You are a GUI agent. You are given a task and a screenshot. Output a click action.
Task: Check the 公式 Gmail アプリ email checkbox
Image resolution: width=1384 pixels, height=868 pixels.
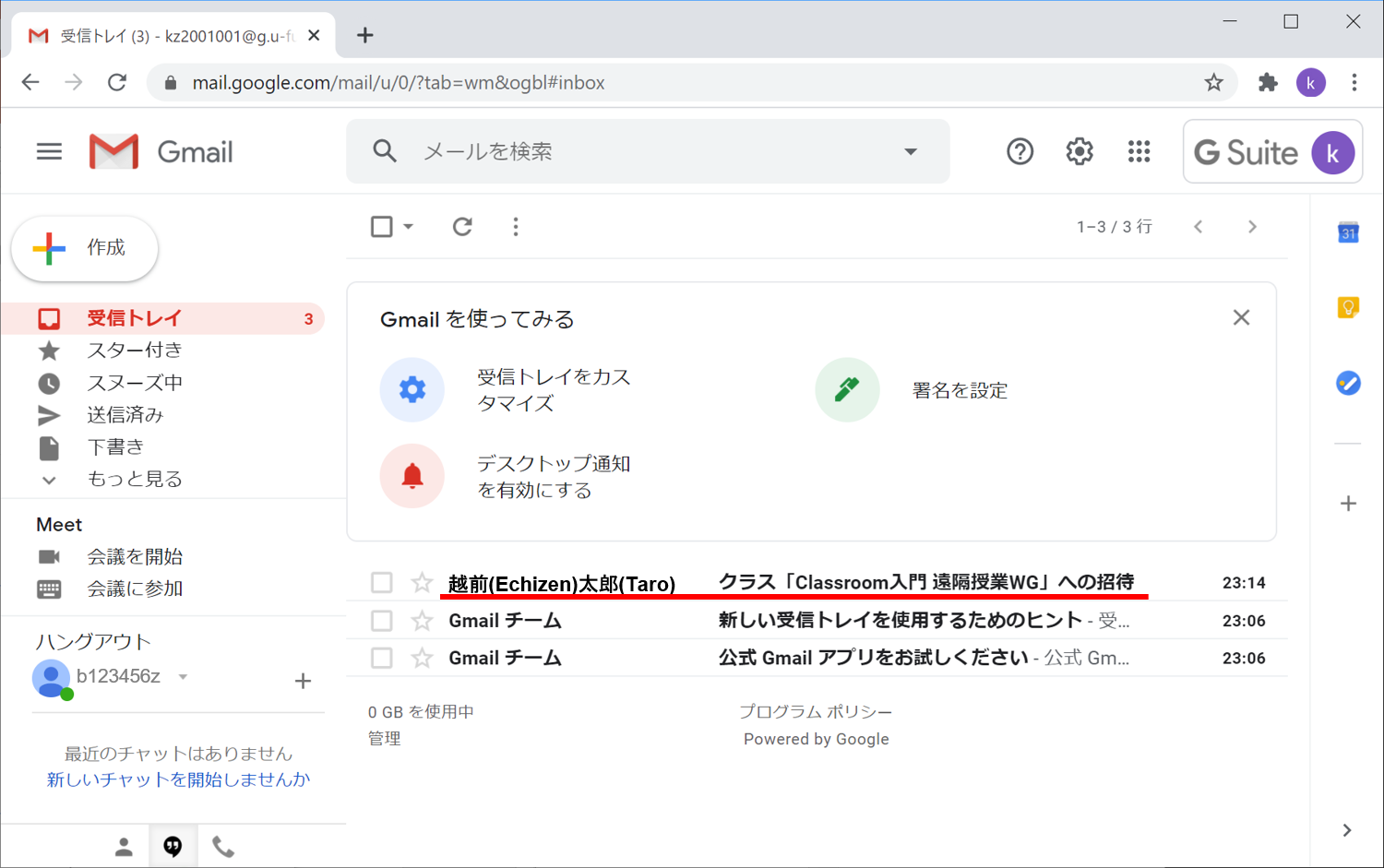[382, 658]
